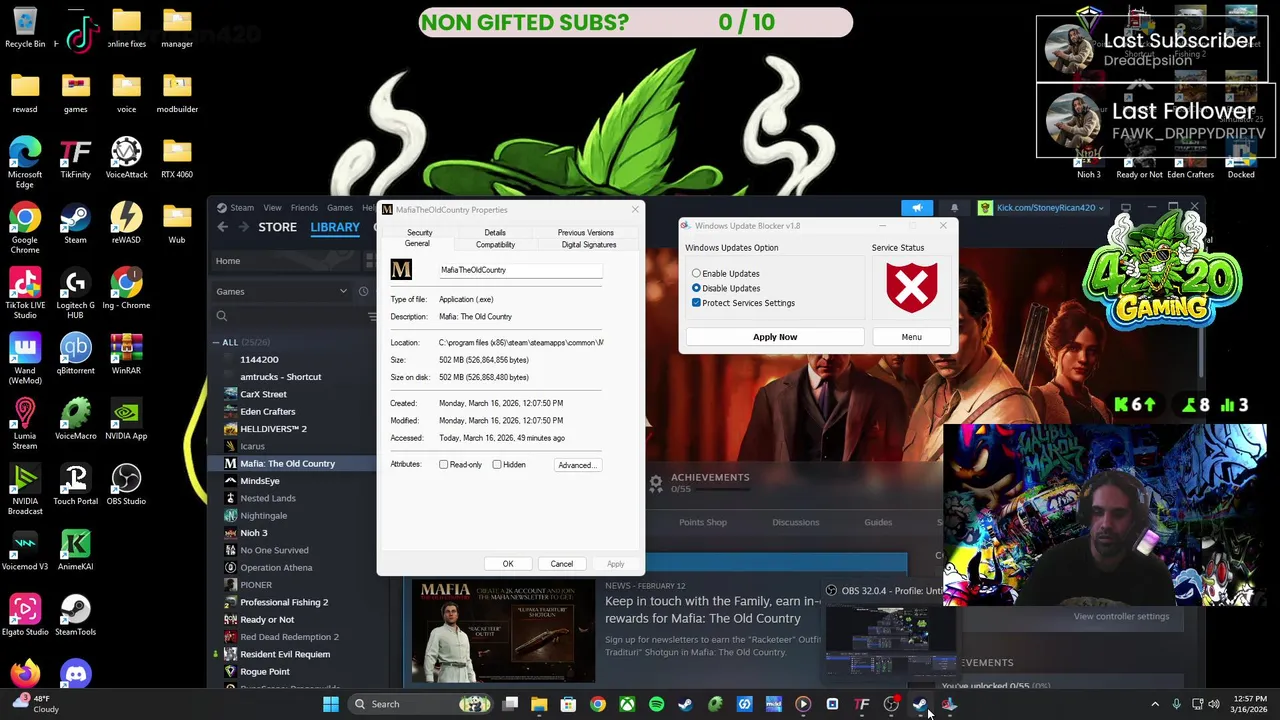Select HELLDIVERS 2 in the library list
This screenshot has width=1280, height=720.
point(273,429)
